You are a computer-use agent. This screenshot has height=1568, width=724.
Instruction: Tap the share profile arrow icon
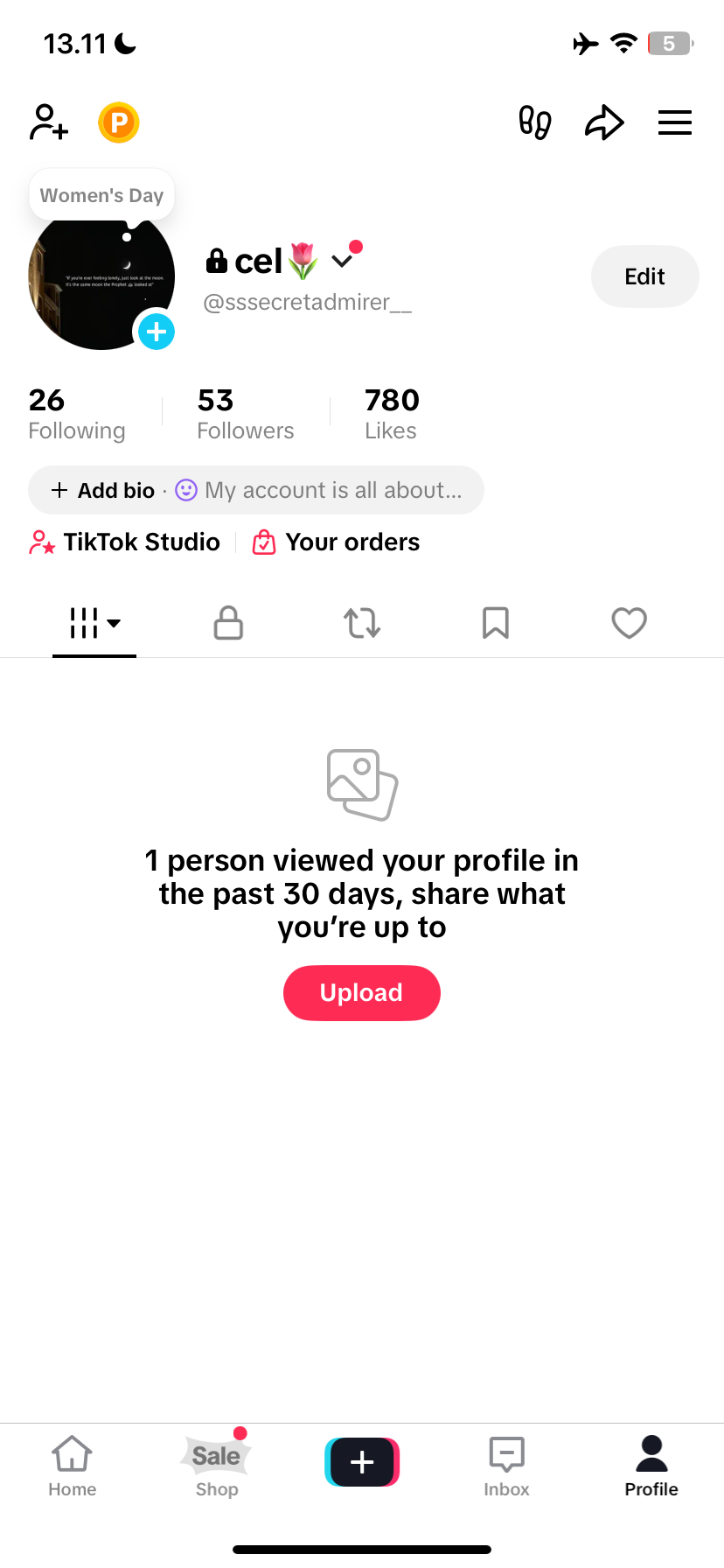pyautogui.click(x=604, y=122)
